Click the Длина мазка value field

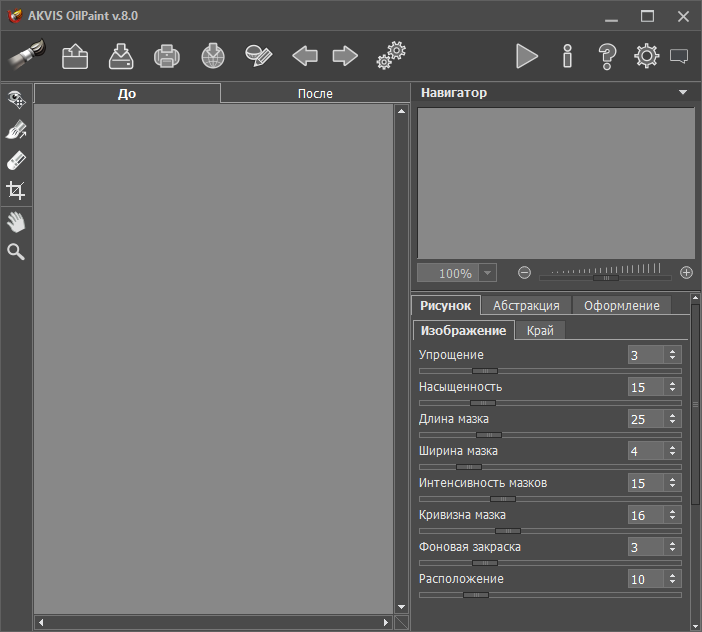(646, 419)
